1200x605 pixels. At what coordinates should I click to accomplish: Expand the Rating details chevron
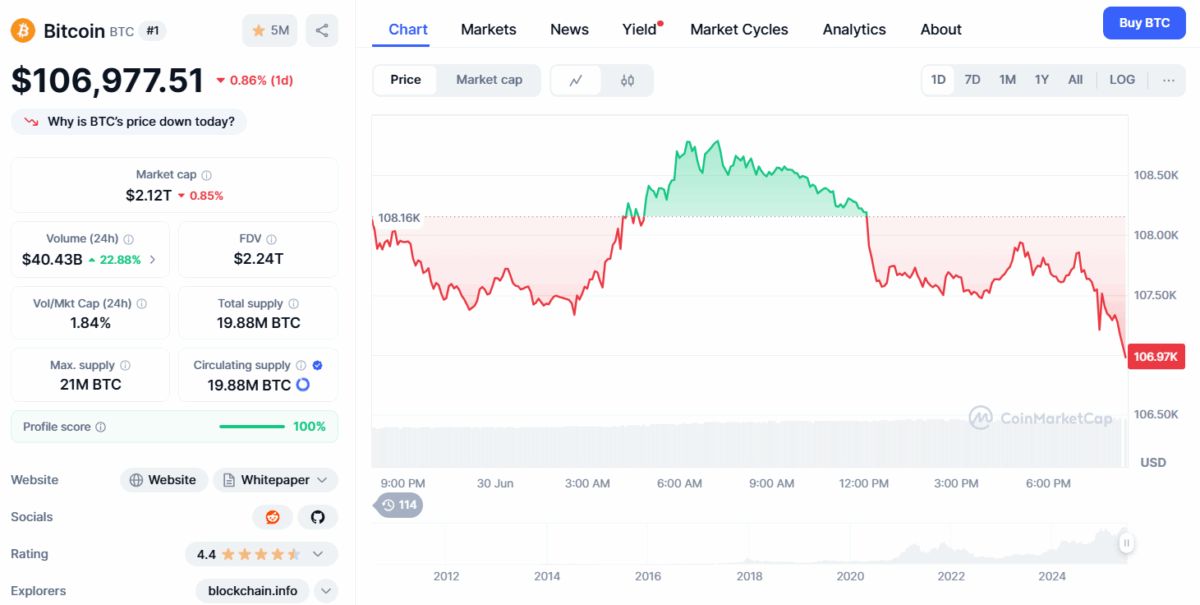tap(318, 554)
